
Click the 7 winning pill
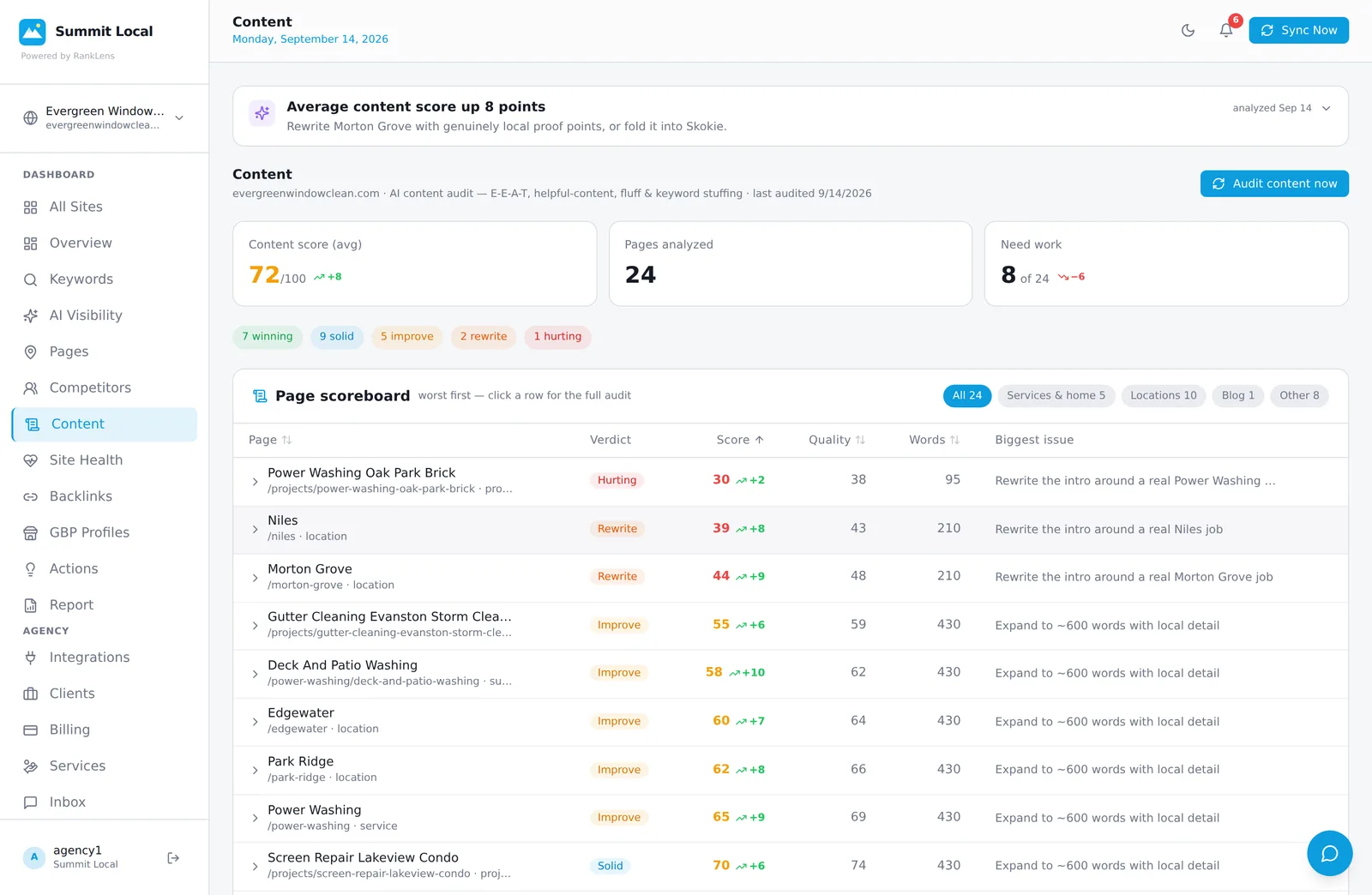(x=268, y=337)
